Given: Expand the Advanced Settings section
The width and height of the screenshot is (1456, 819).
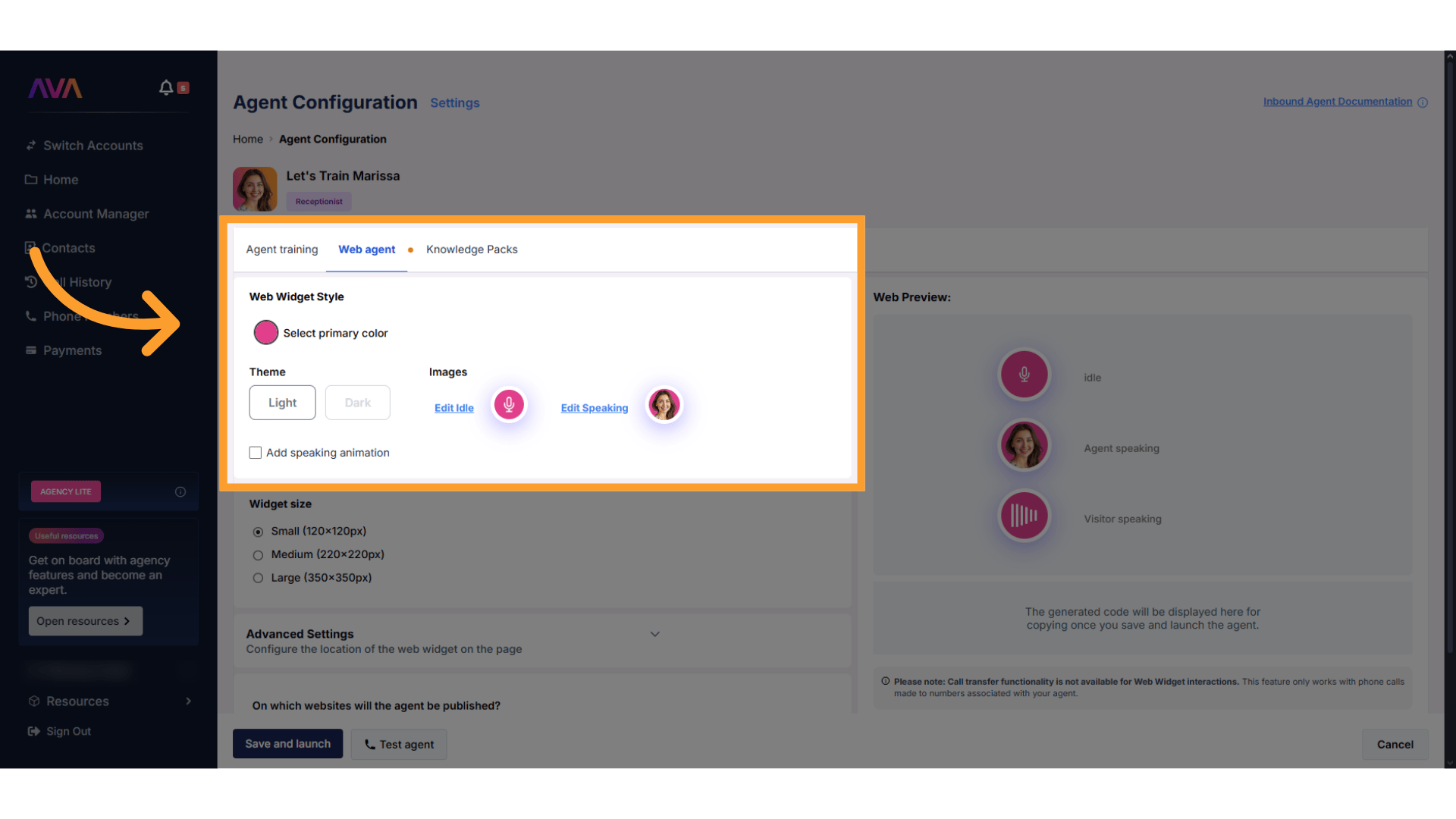Looking at the screenshot, I should [655, 634].
